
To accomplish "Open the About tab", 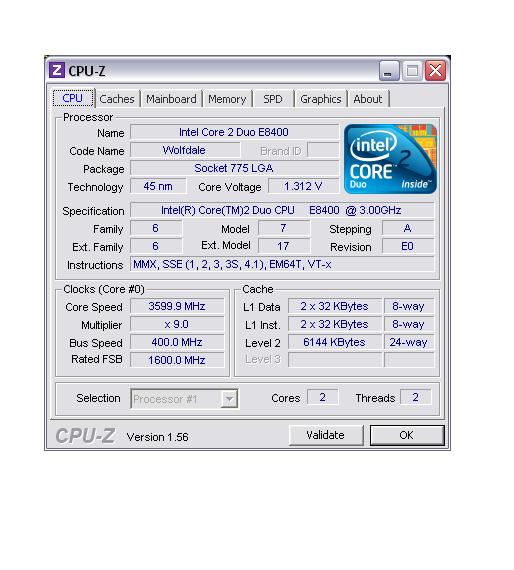I will tap(368, 99).
